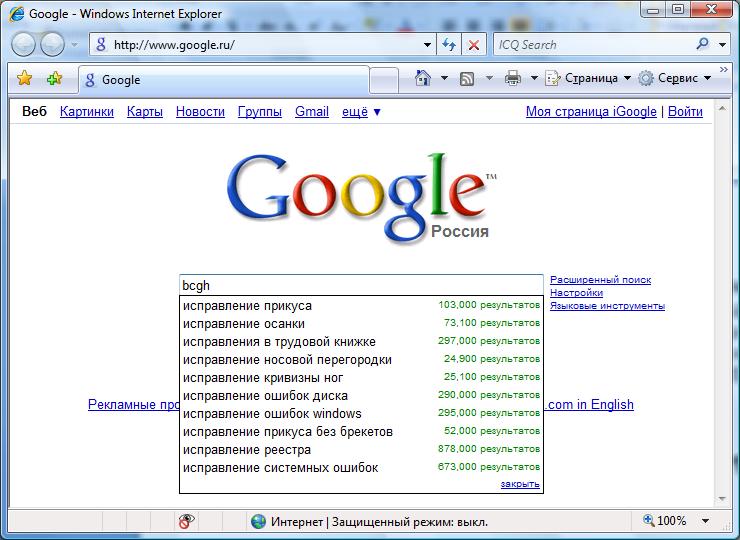The width and height of the screenshot is (740, 540).
Task: Click the page scrollbar up arrow
Action: (722, 108)
